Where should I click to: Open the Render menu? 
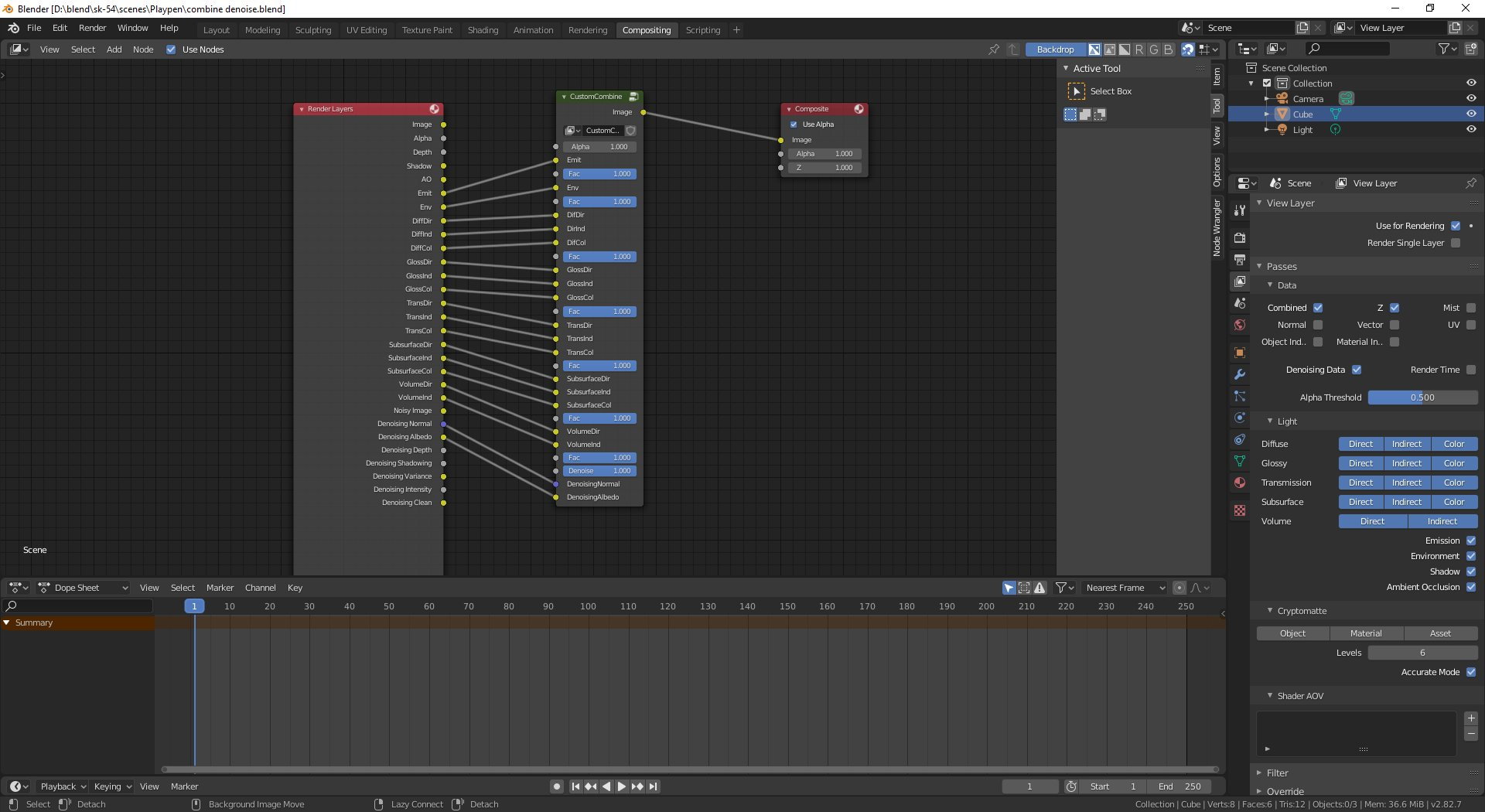coord(92,28)
